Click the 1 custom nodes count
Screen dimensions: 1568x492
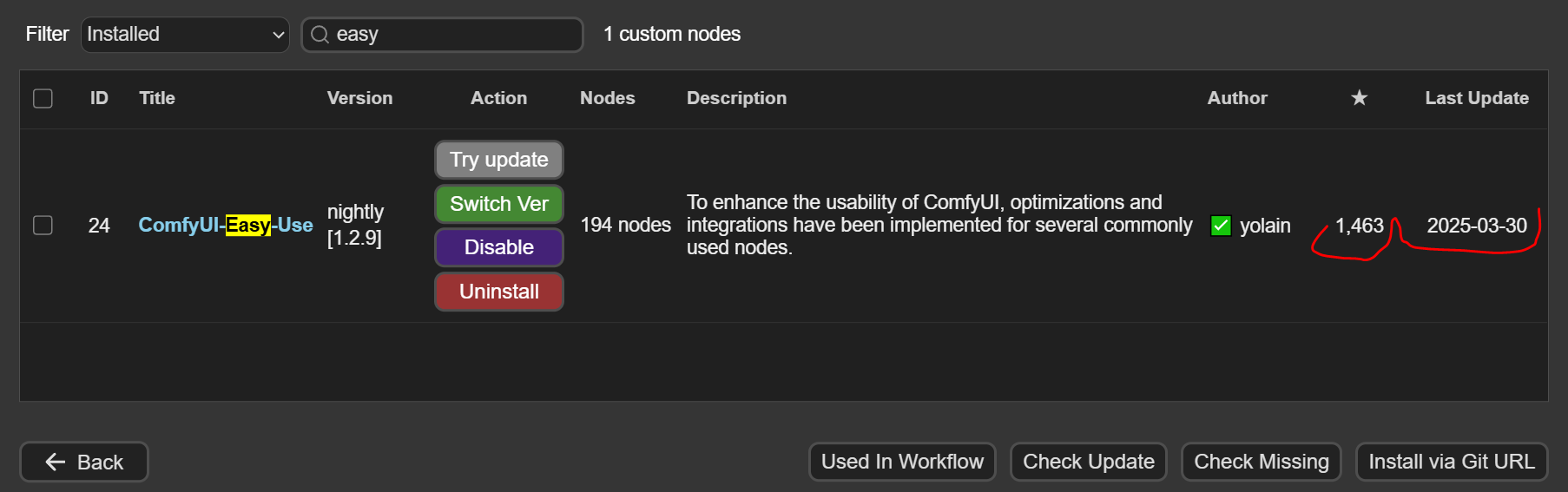coord(672,34)
